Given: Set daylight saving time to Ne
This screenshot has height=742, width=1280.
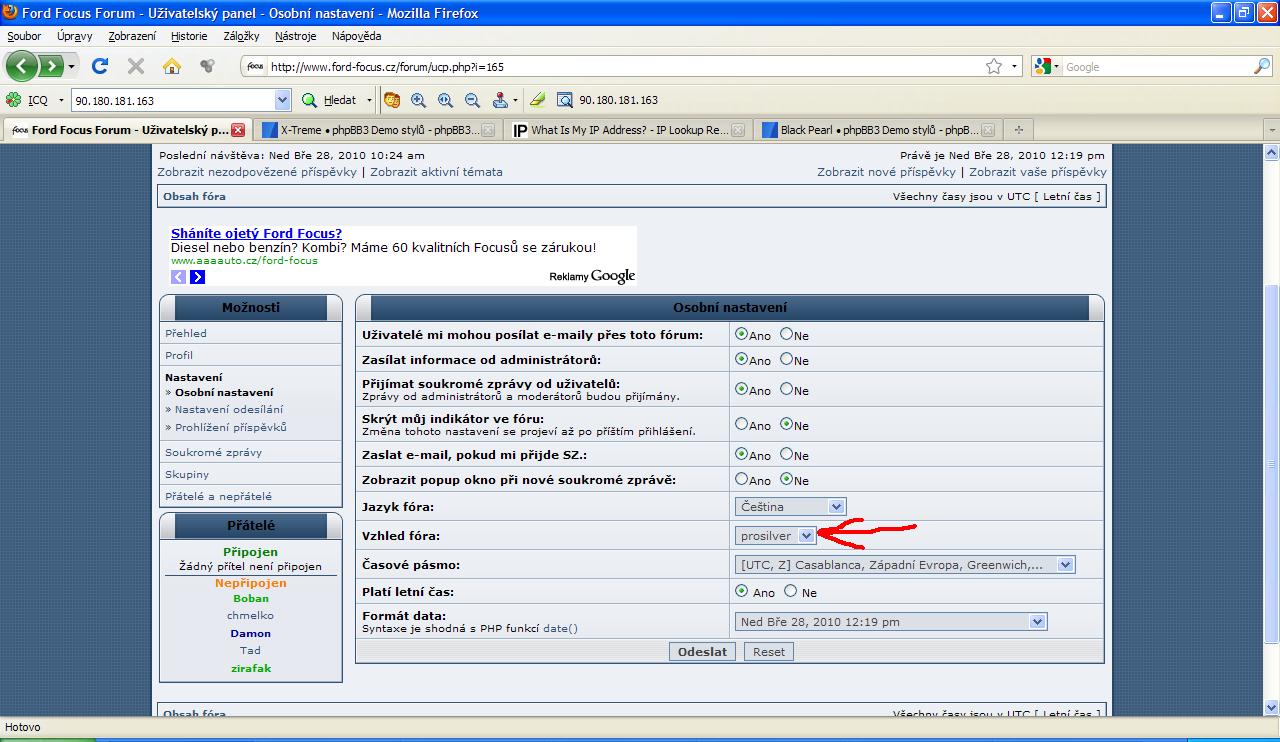Looking at the screenshot, I should 791,592.
